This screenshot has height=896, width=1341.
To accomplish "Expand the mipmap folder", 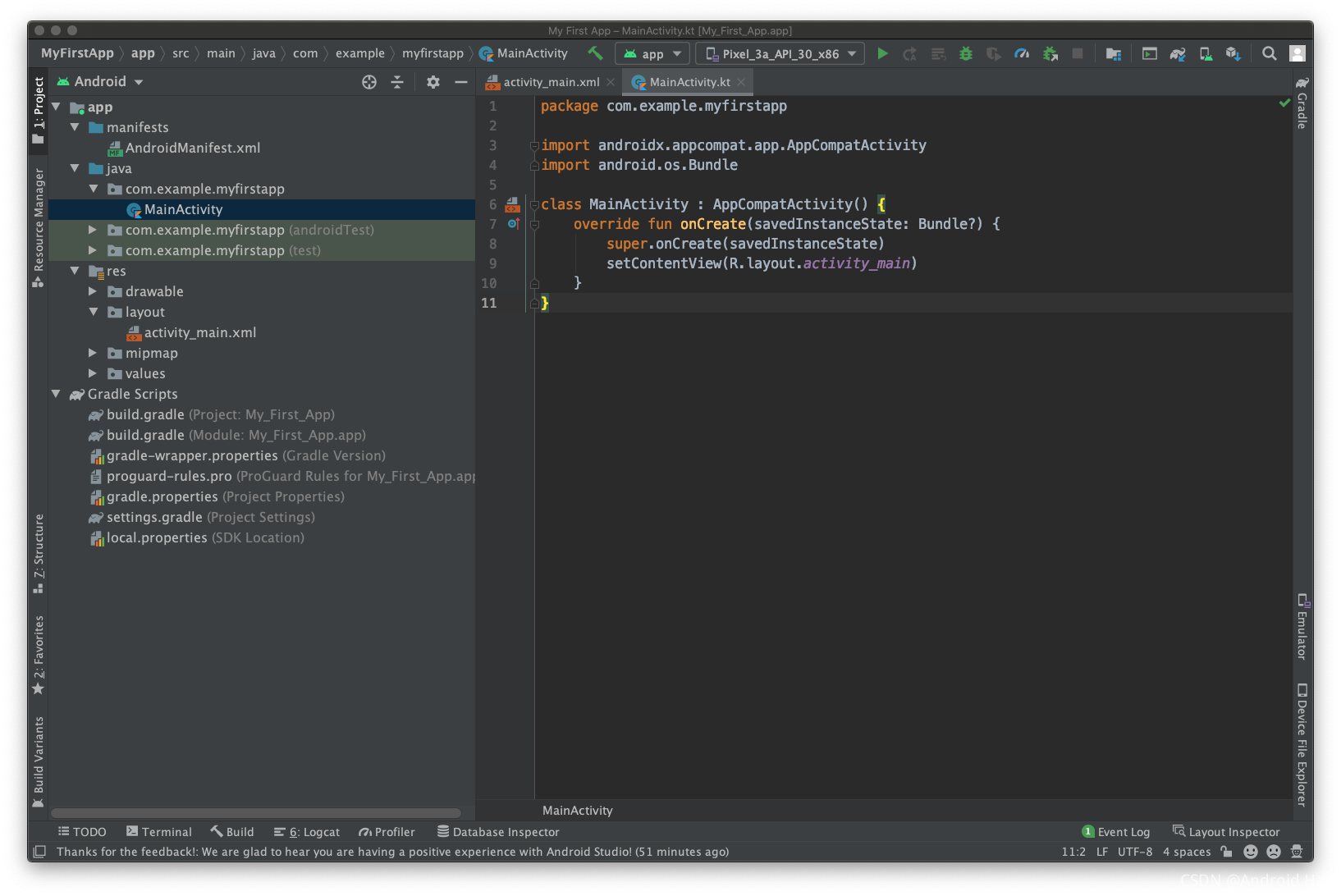I will [x=93, y=353].
